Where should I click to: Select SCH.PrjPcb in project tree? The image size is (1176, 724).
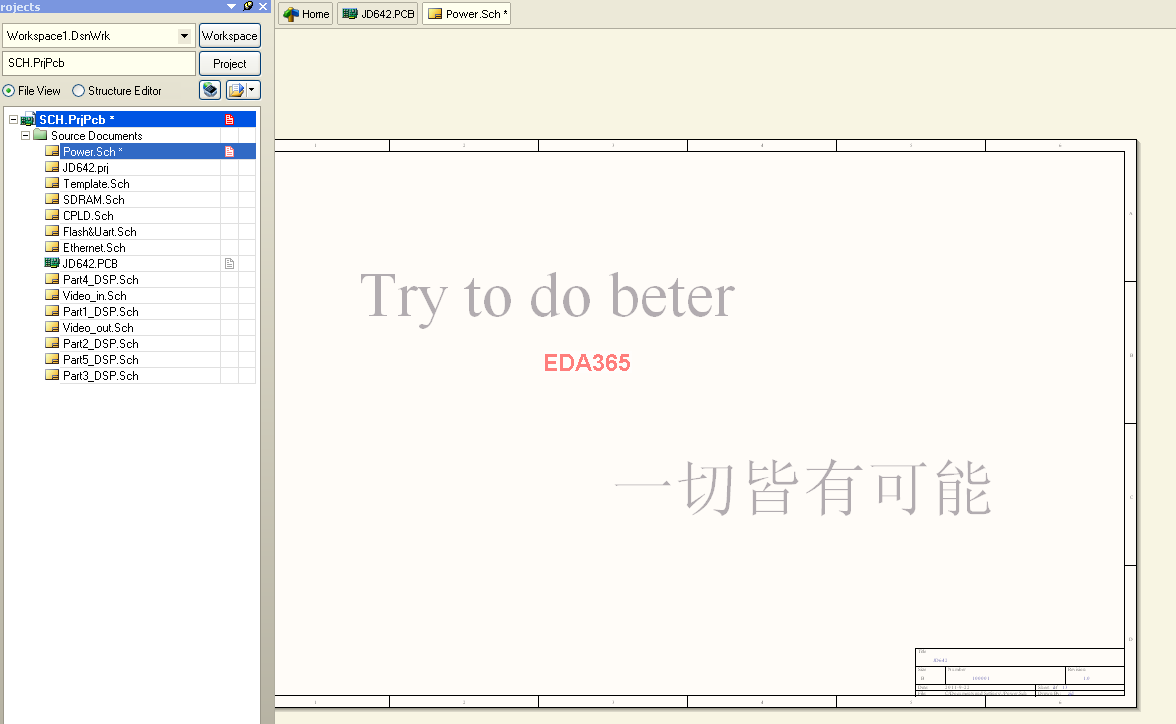point(76,119)
